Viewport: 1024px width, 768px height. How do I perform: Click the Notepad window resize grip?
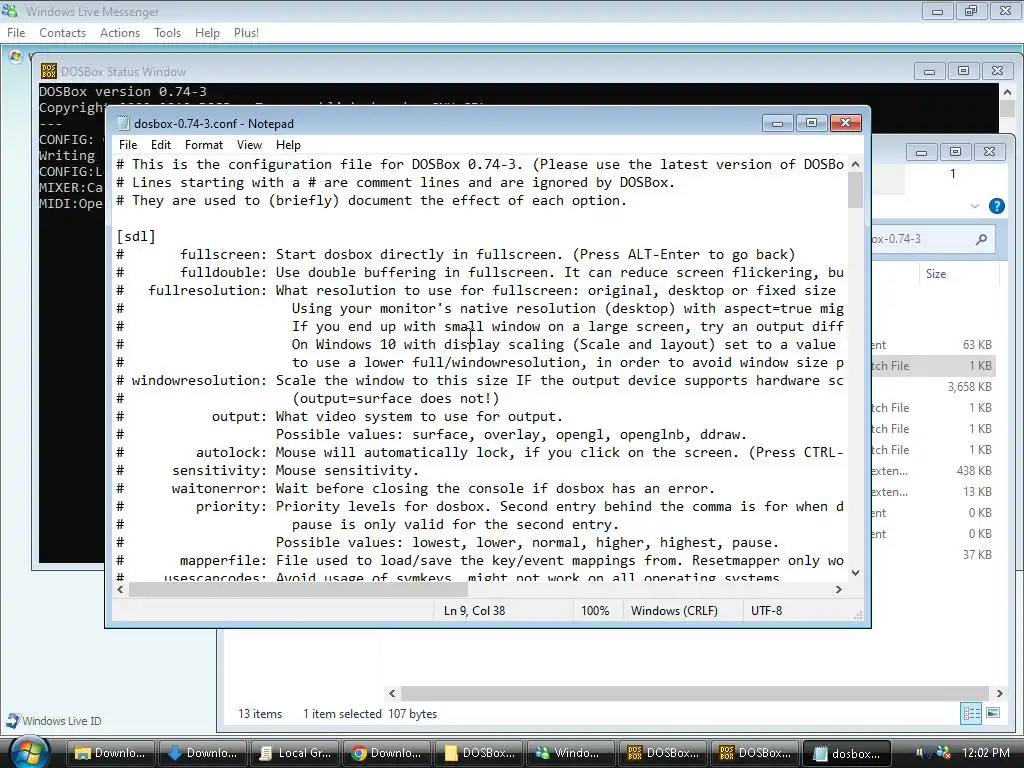click(x=858, y=615)
